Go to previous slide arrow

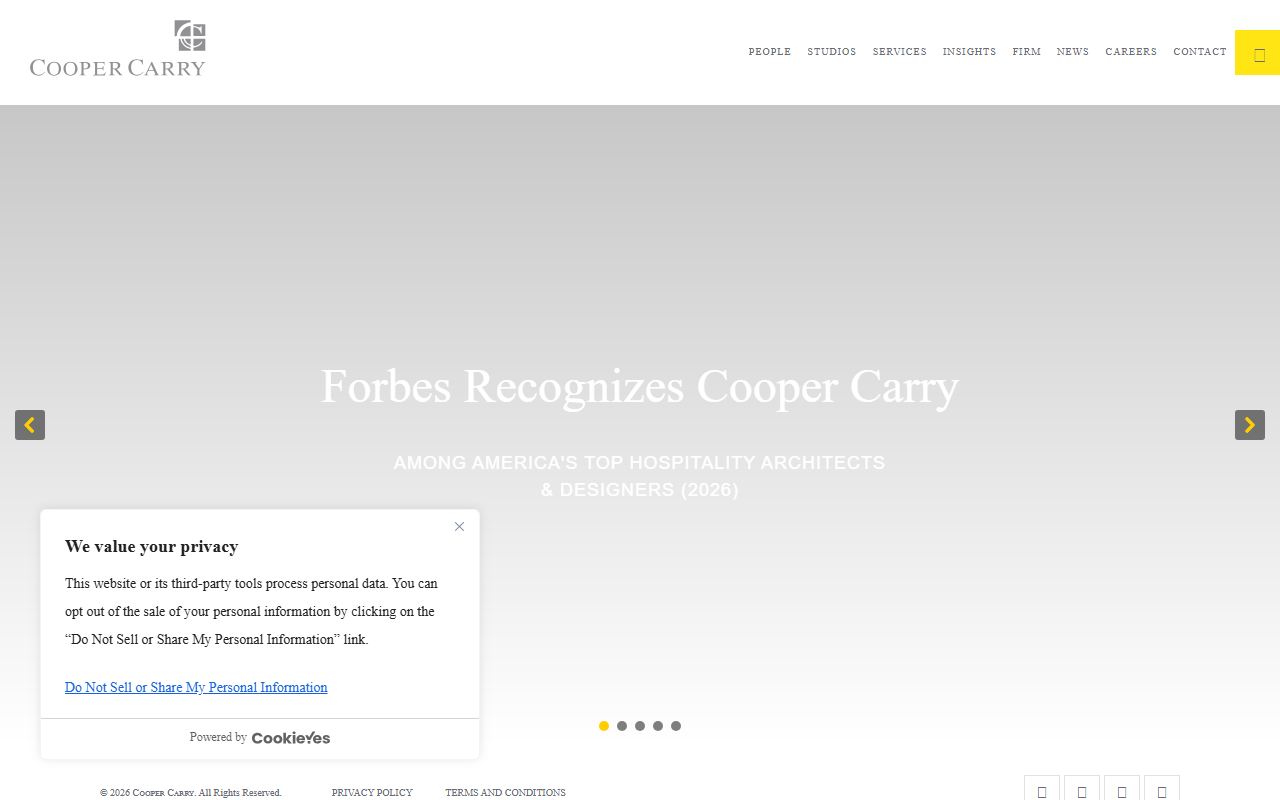click(x=30, y=425)
